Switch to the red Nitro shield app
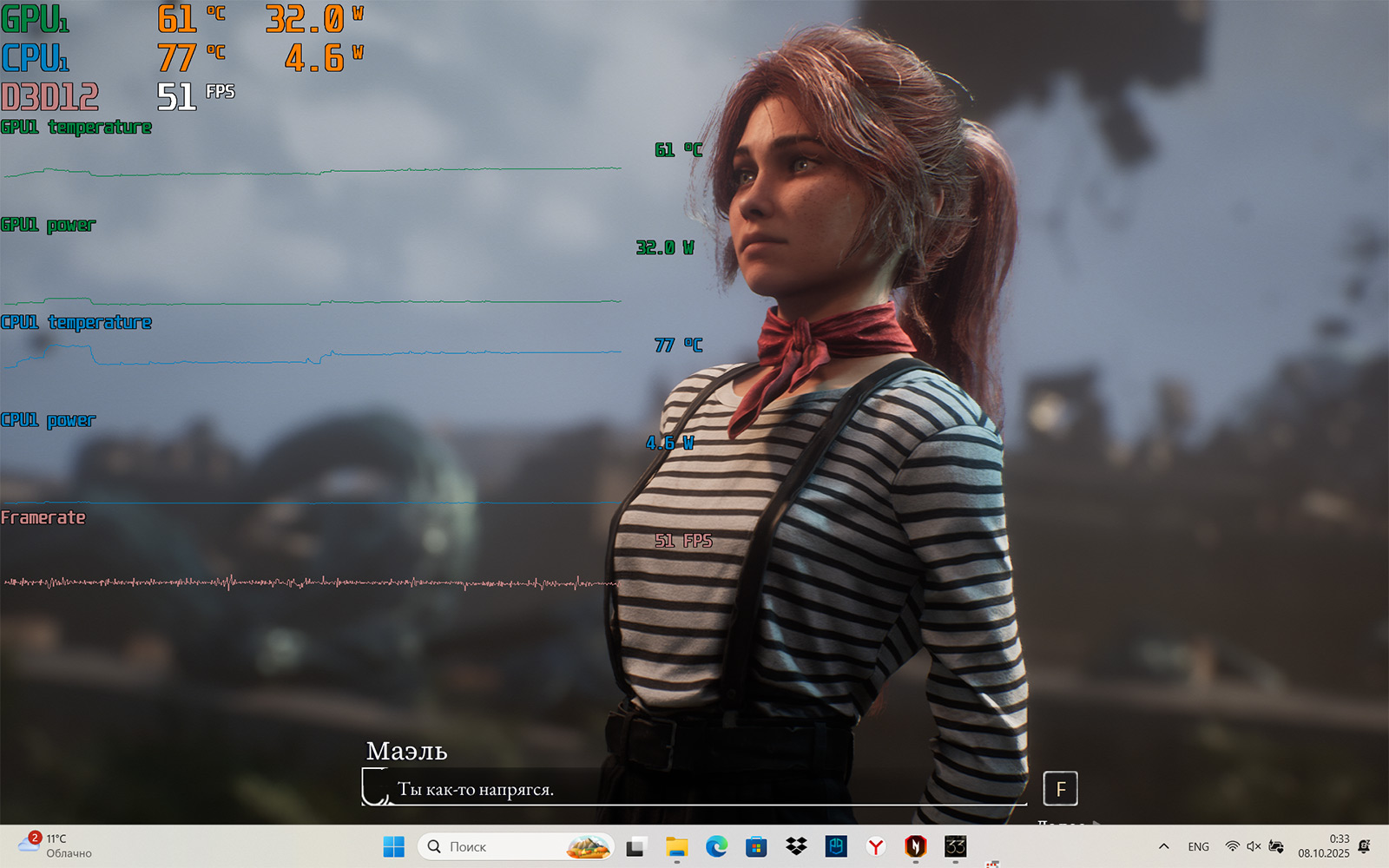Image resolution: width=1389 pixels, height=868 pixels. click(916, 846)
